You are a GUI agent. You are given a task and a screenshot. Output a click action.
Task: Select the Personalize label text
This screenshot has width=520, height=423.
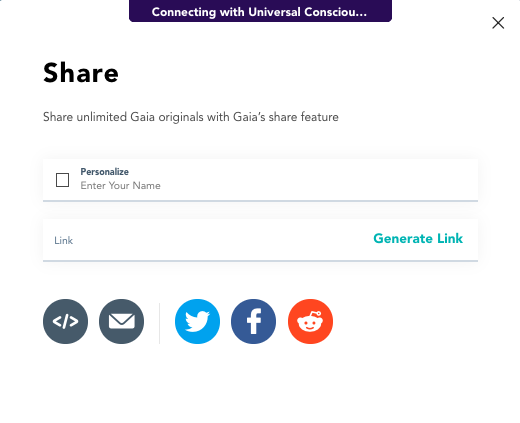105,172
